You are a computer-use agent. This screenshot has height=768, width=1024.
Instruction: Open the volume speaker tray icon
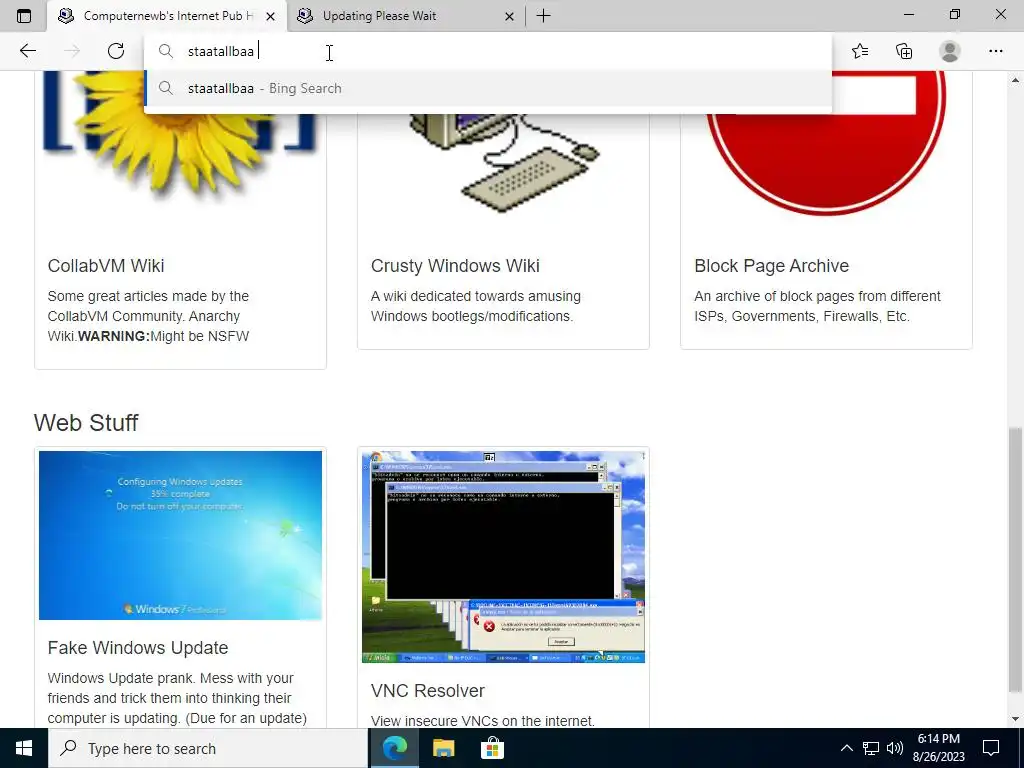tap(895, 748)
